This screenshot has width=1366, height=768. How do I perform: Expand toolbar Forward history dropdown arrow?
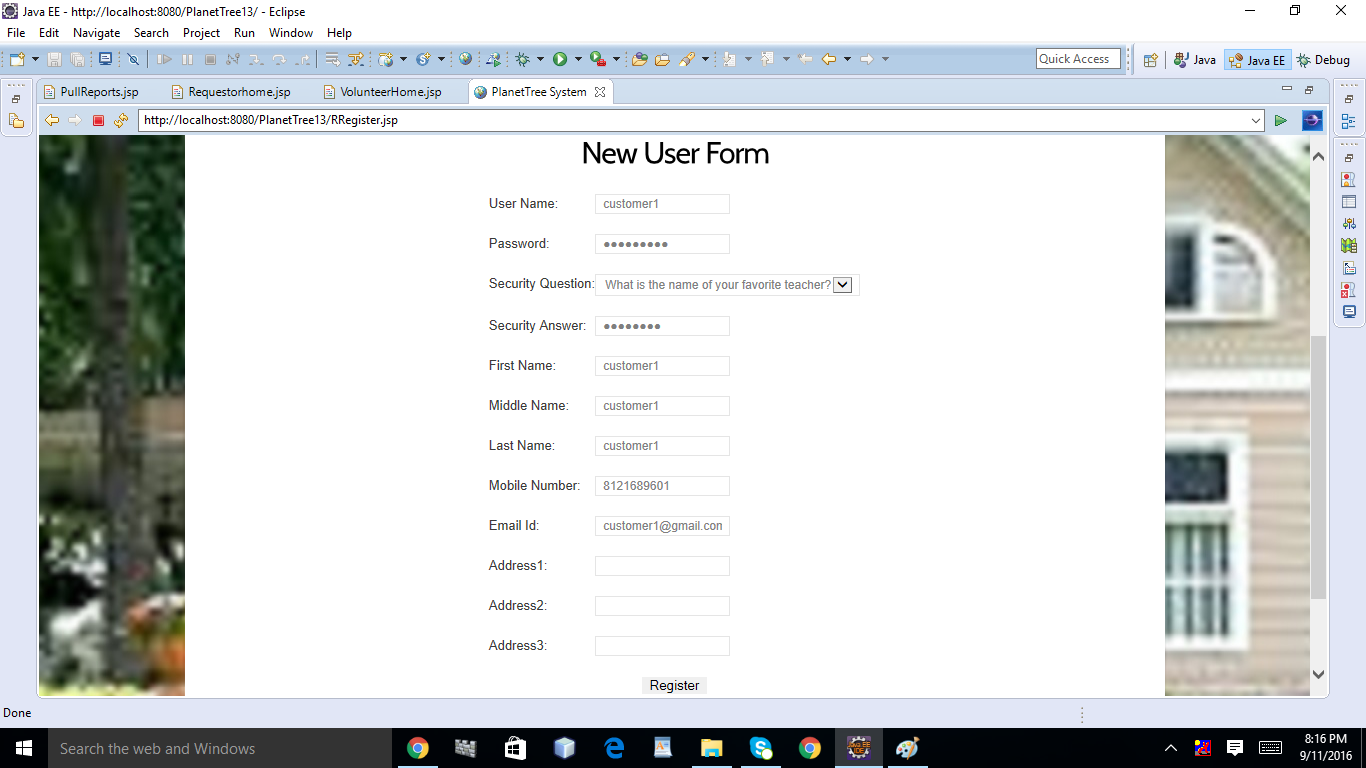pos(885,59)
